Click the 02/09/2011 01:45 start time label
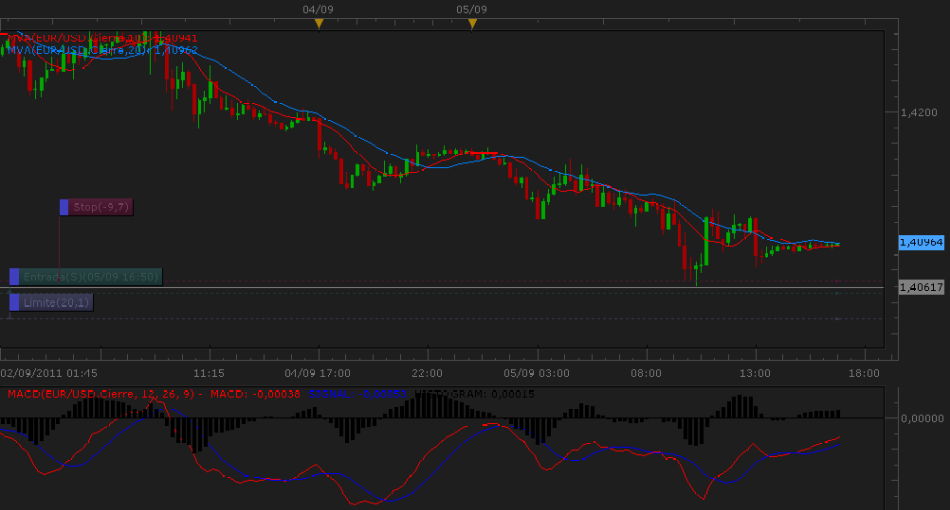 pyautogui.click(x=49, y=373)
